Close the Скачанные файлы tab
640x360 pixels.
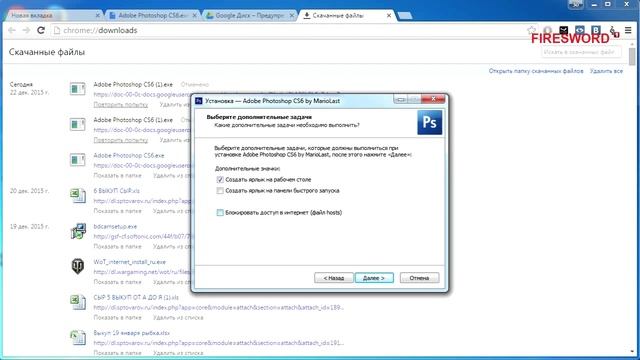pos(389,16)
